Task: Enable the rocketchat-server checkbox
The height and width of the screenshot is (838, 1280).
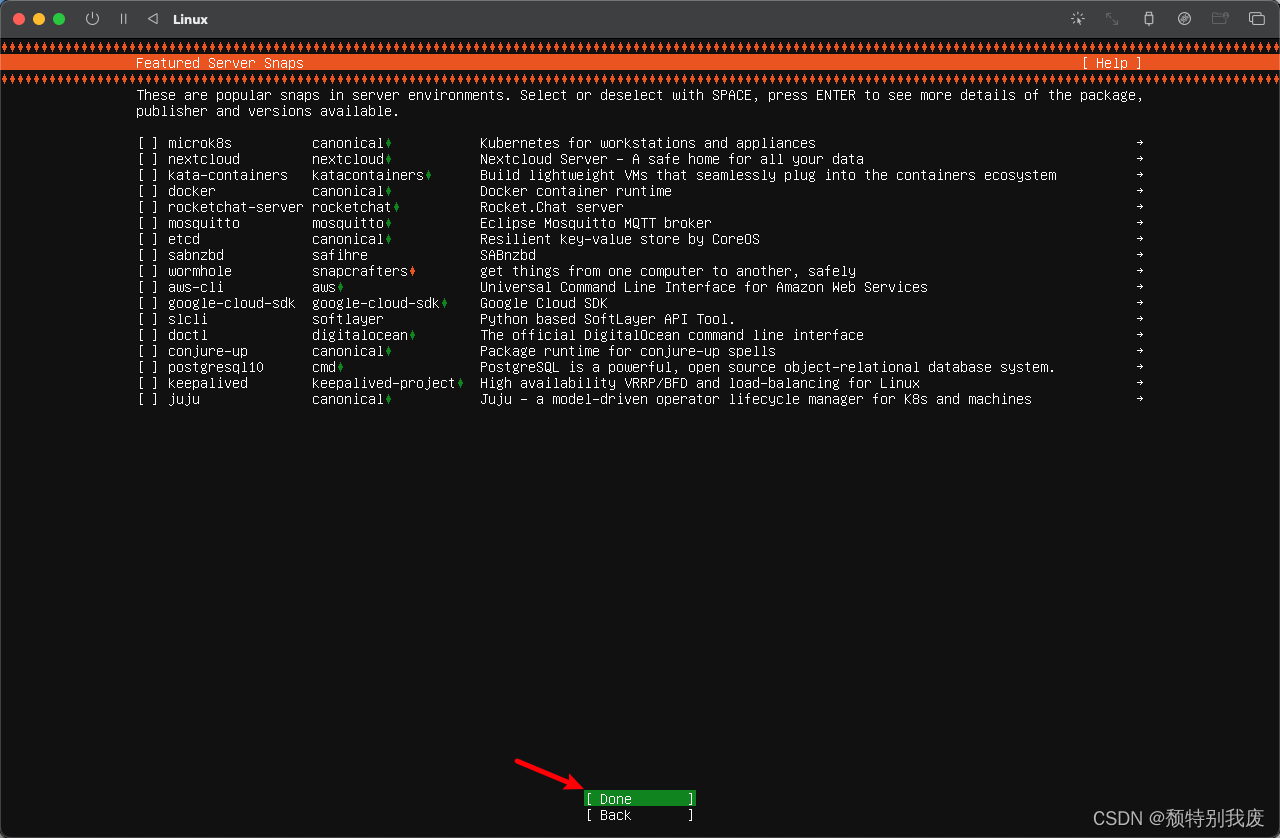Action: pyautogui.click(x=148, y=207)
